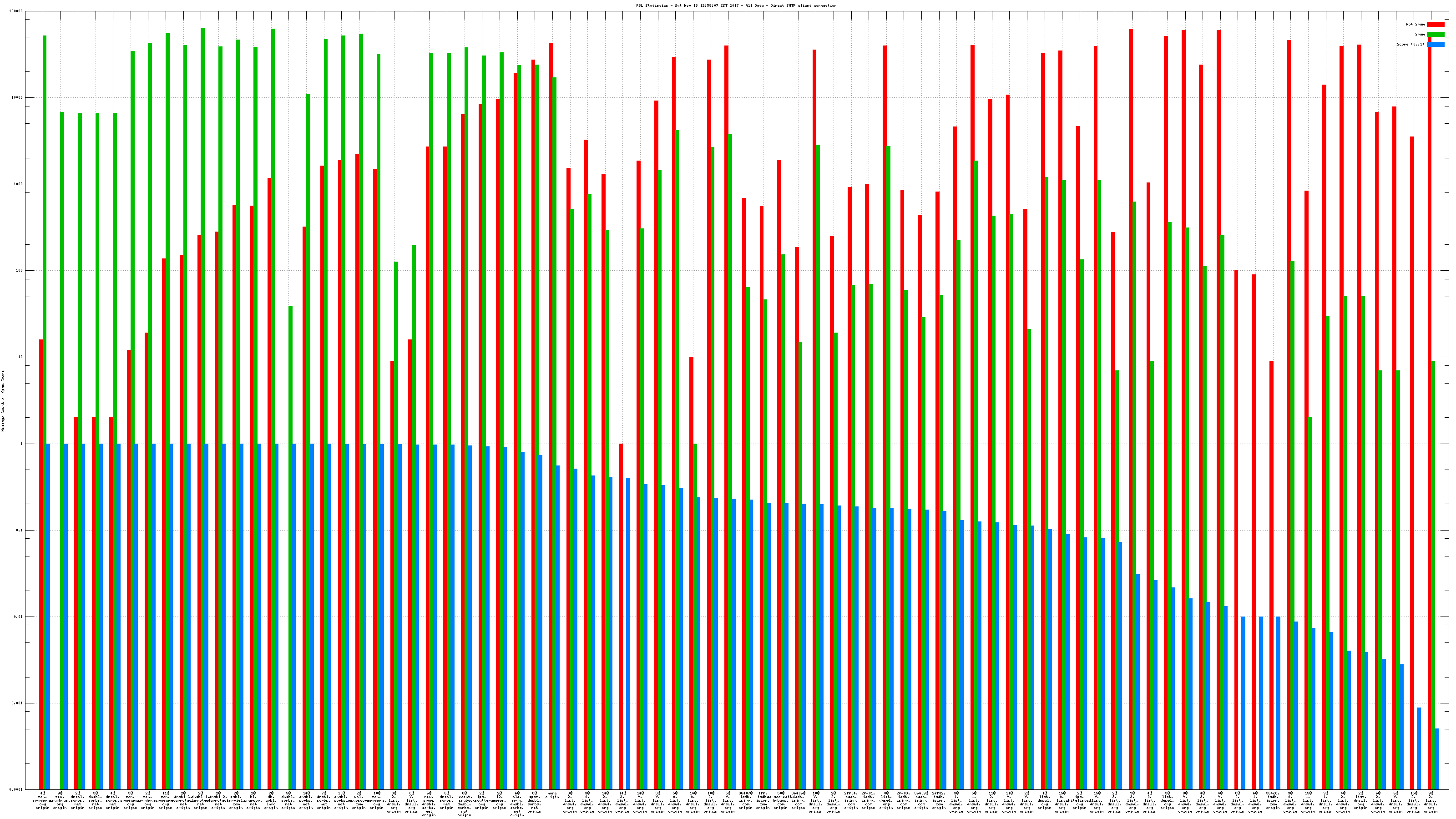
Task: Click the 'Message Count or Spam Score' axis title
Action: [x=3, y=401]
